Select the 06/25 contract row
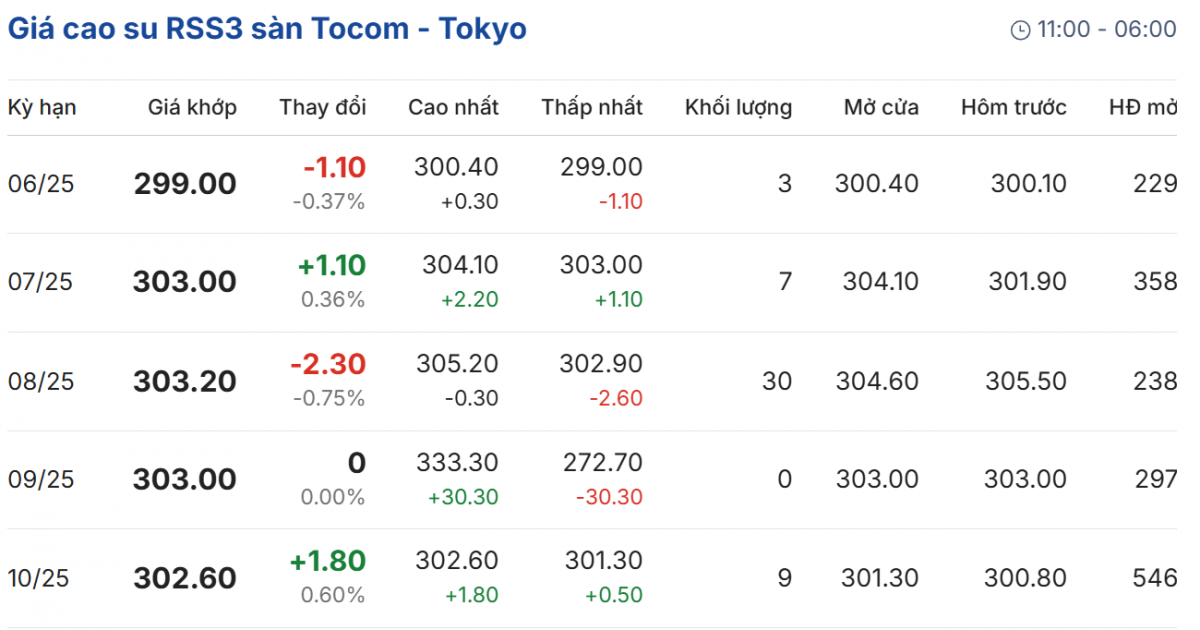This screenshot has width=1200, height=630. [x=41, y=184]
